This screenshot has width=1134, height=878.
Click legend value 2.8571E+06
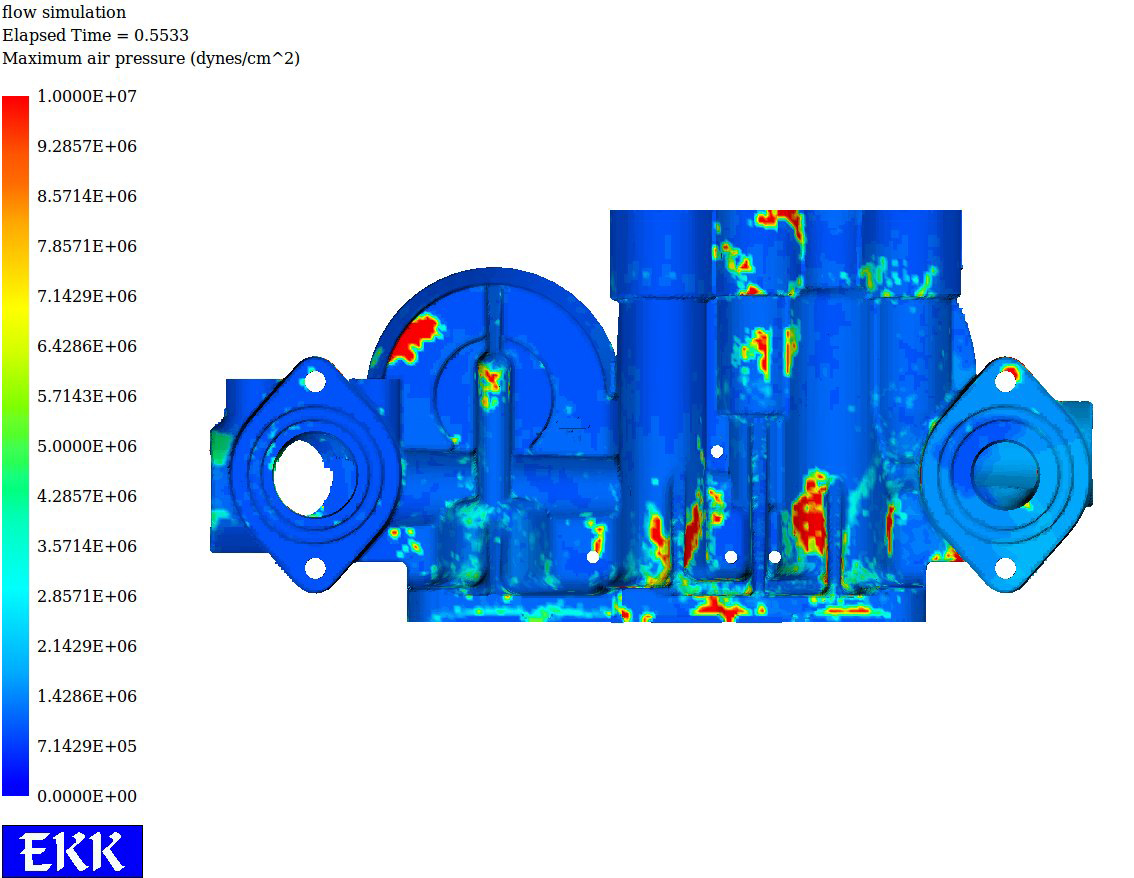[87, 595]
